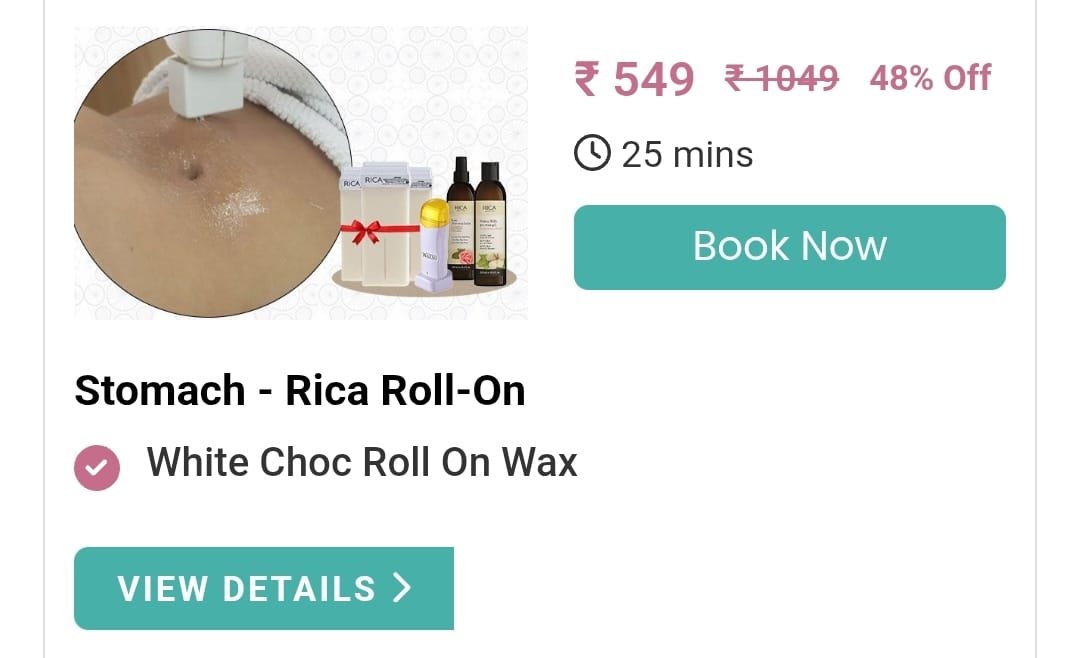Click the yellow-capped wax heater in image
The width and height of the screenshot is (1080, 658).
434,245
